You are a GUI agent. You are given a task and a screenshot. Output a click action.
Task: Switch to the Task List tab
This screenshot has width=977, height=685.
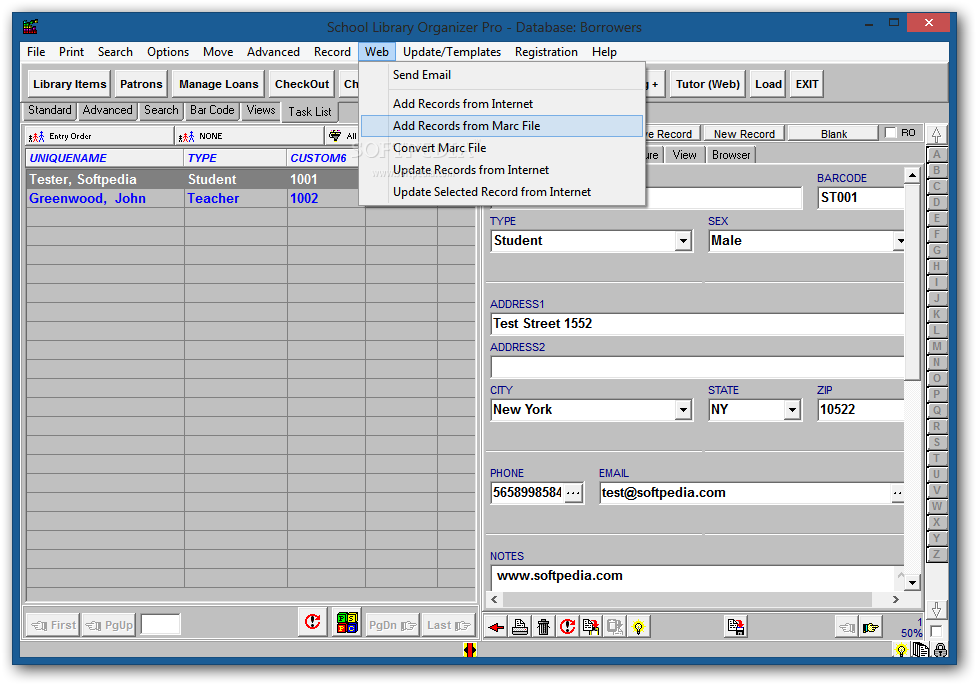coord(310,112)
